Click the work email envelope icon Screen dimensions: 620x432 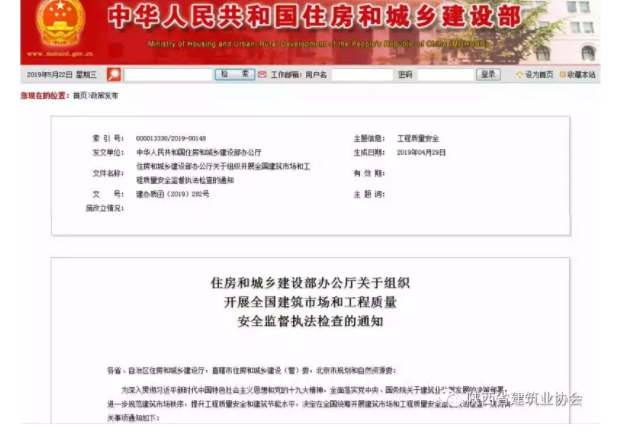click(x=261, y=75)
